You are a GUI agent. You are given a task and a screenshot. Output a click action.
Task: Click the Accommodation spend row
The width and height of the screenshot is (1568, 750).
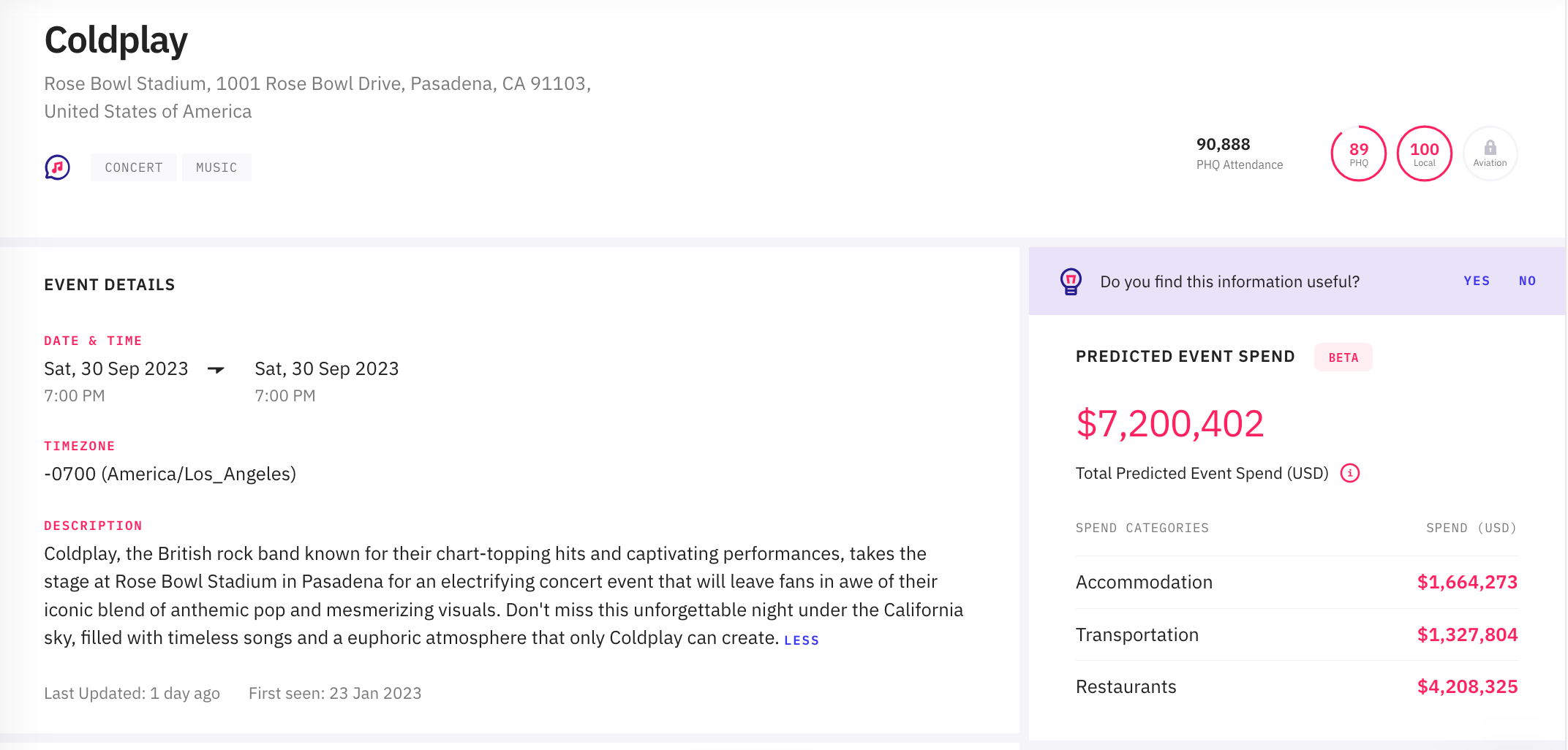(x=1296, y=582)
